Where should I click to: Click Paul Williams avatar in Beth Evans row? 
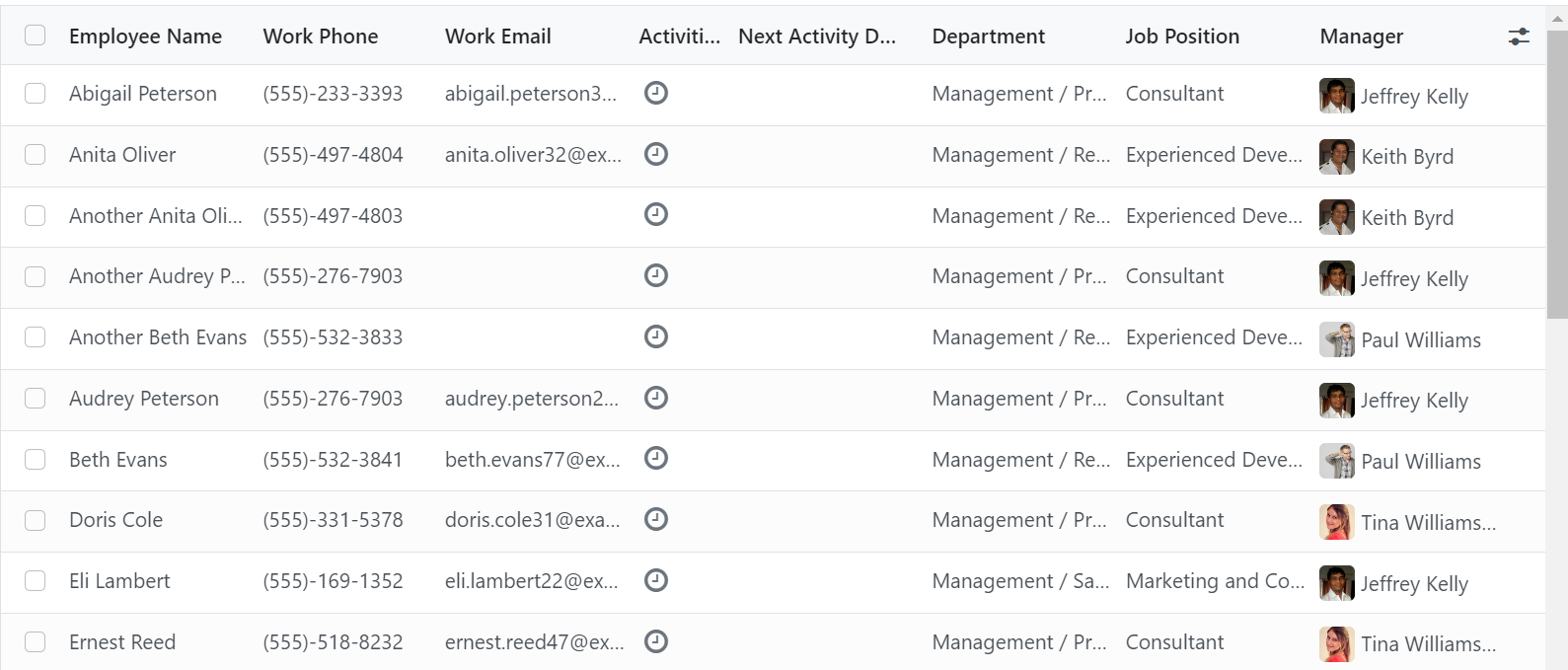[x=1337, y=461]
